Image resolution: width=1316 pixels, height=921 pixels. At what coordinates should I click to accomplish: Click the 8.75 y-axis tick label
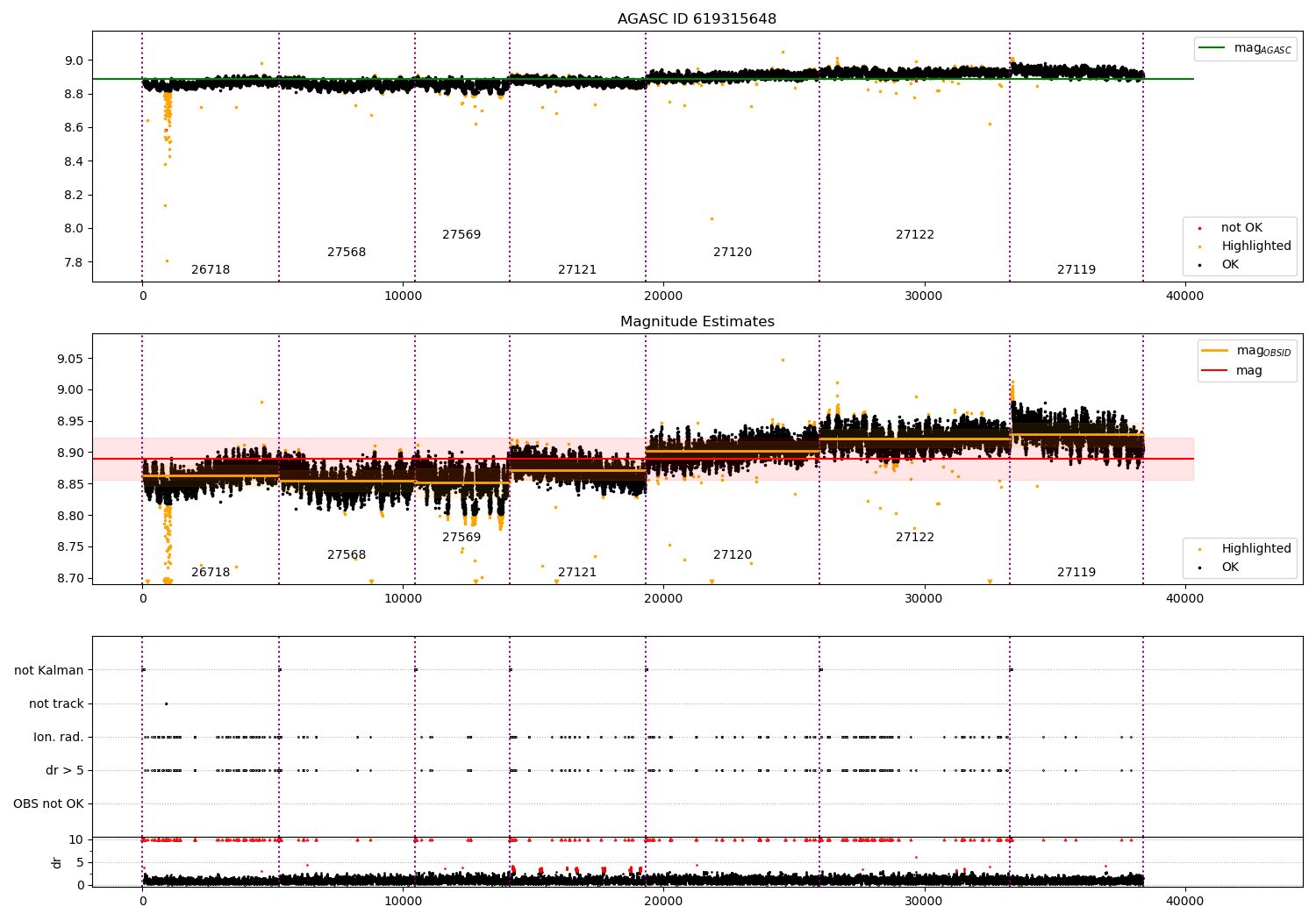point(70,547)
